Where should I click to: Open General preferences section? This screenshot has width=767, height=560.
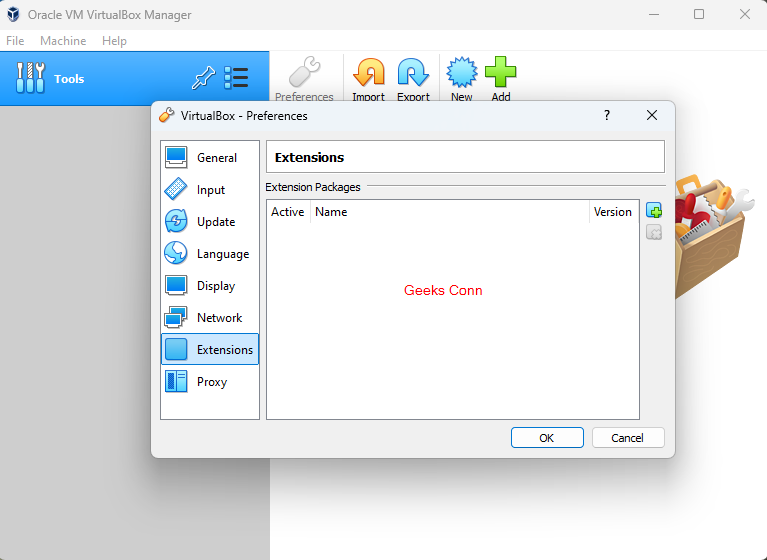point(210,157)
